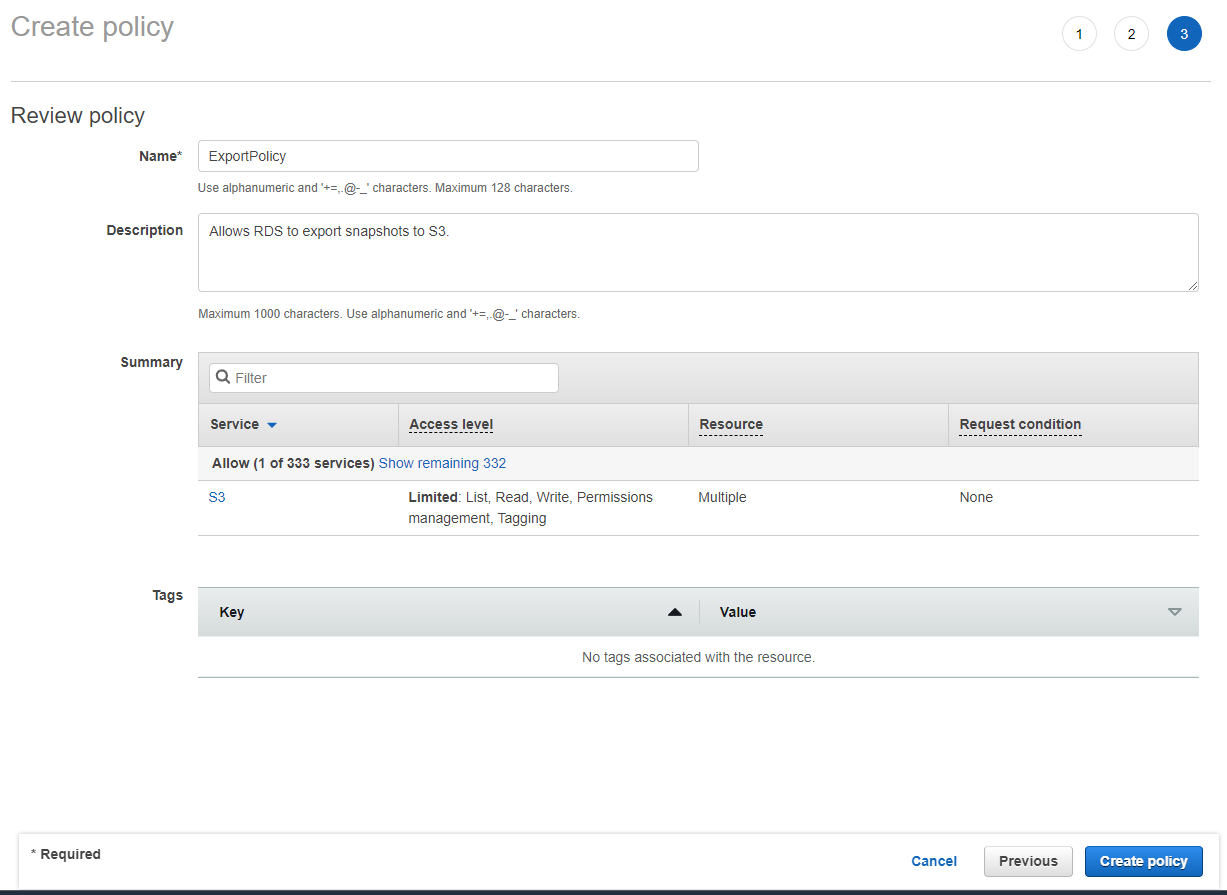The width and height of the screenshot is (1227, 895).
Task: Go to wizard step 2
Action: click(1131, 34)
